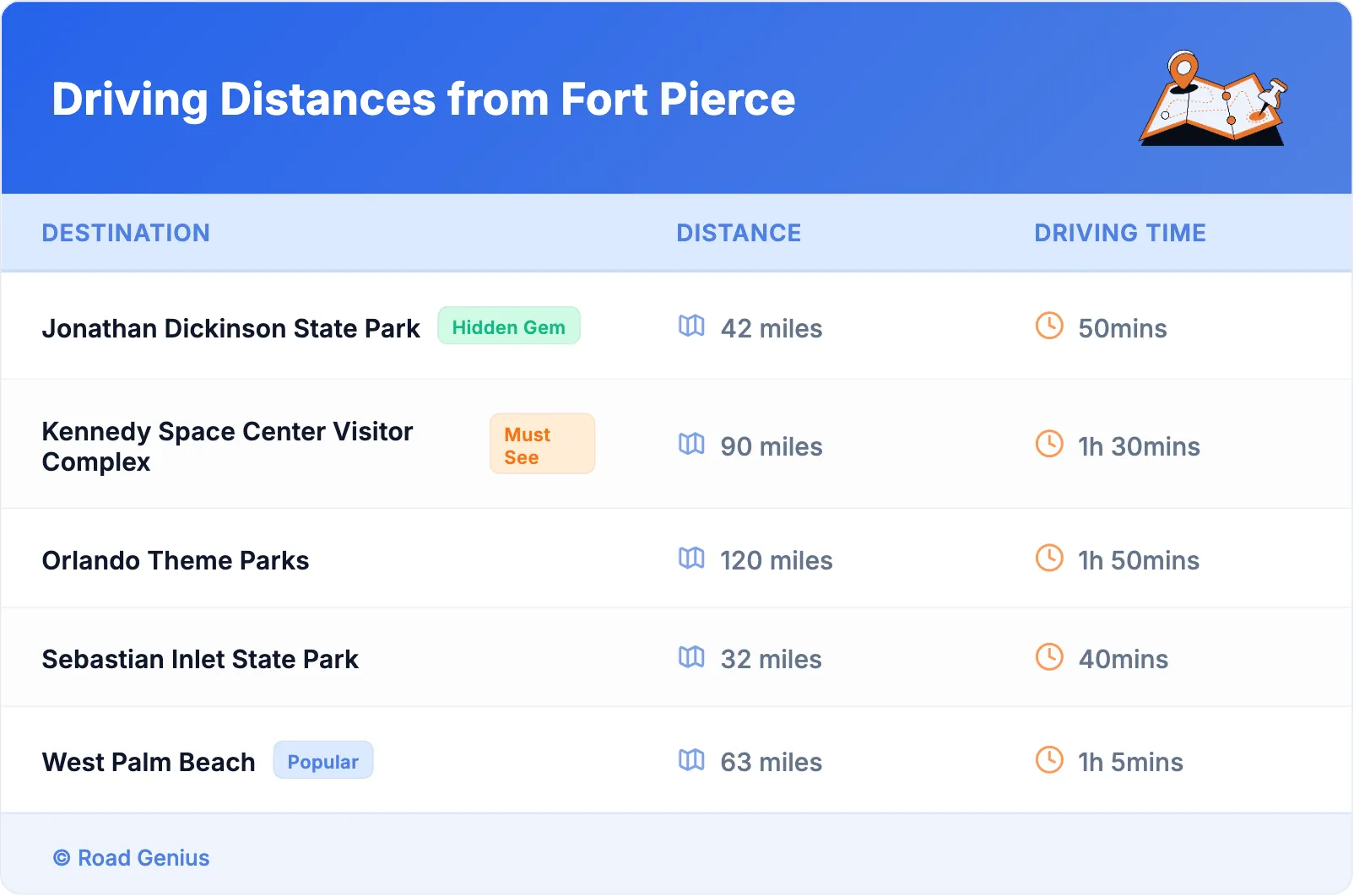
Task: Click the 32 miles distance value
Action: pyautogui.click(x=772, y=659)
